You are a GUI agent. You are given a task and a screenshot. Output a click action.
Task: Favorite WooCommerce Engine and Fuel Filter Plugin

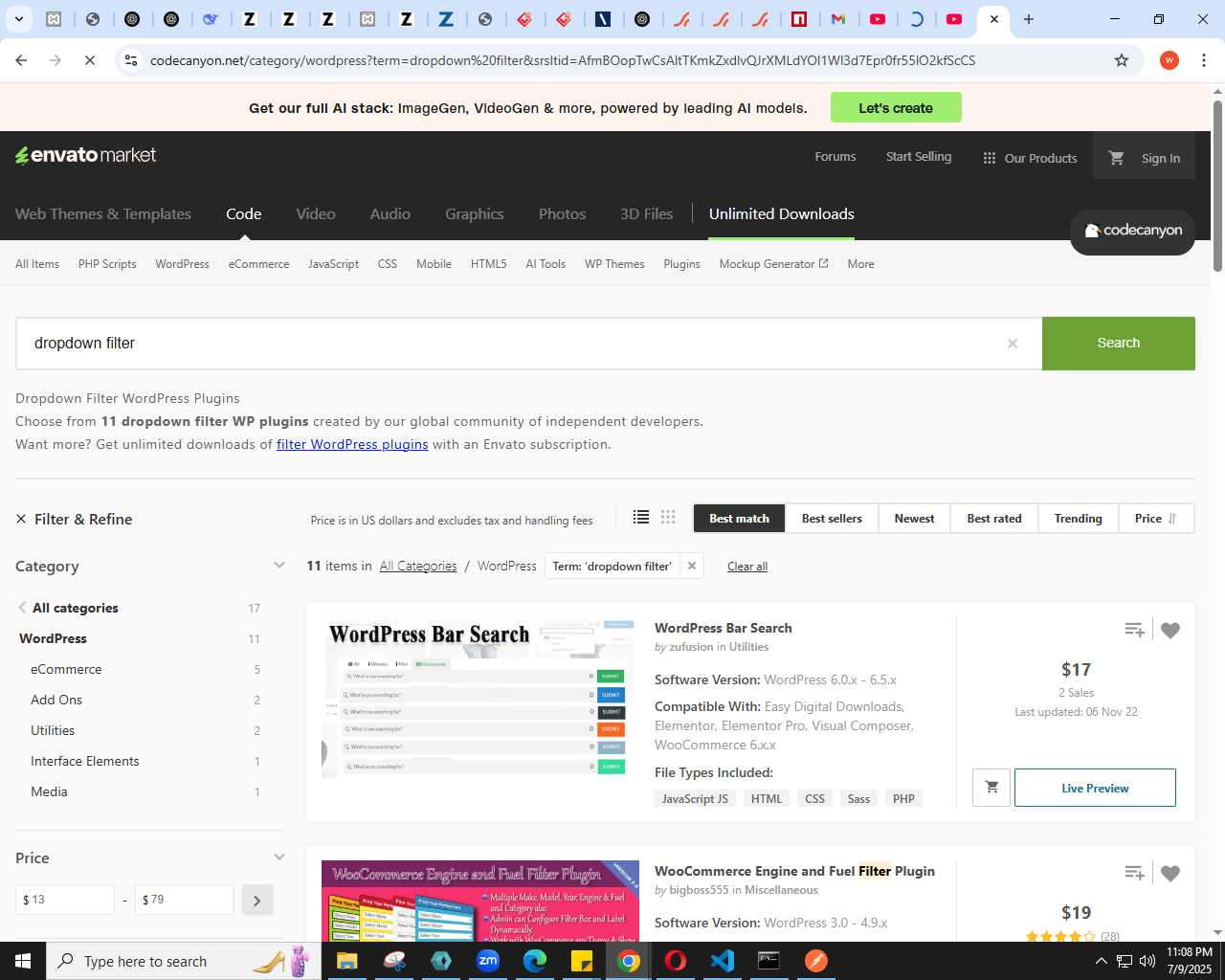(x=1170, y=873)
